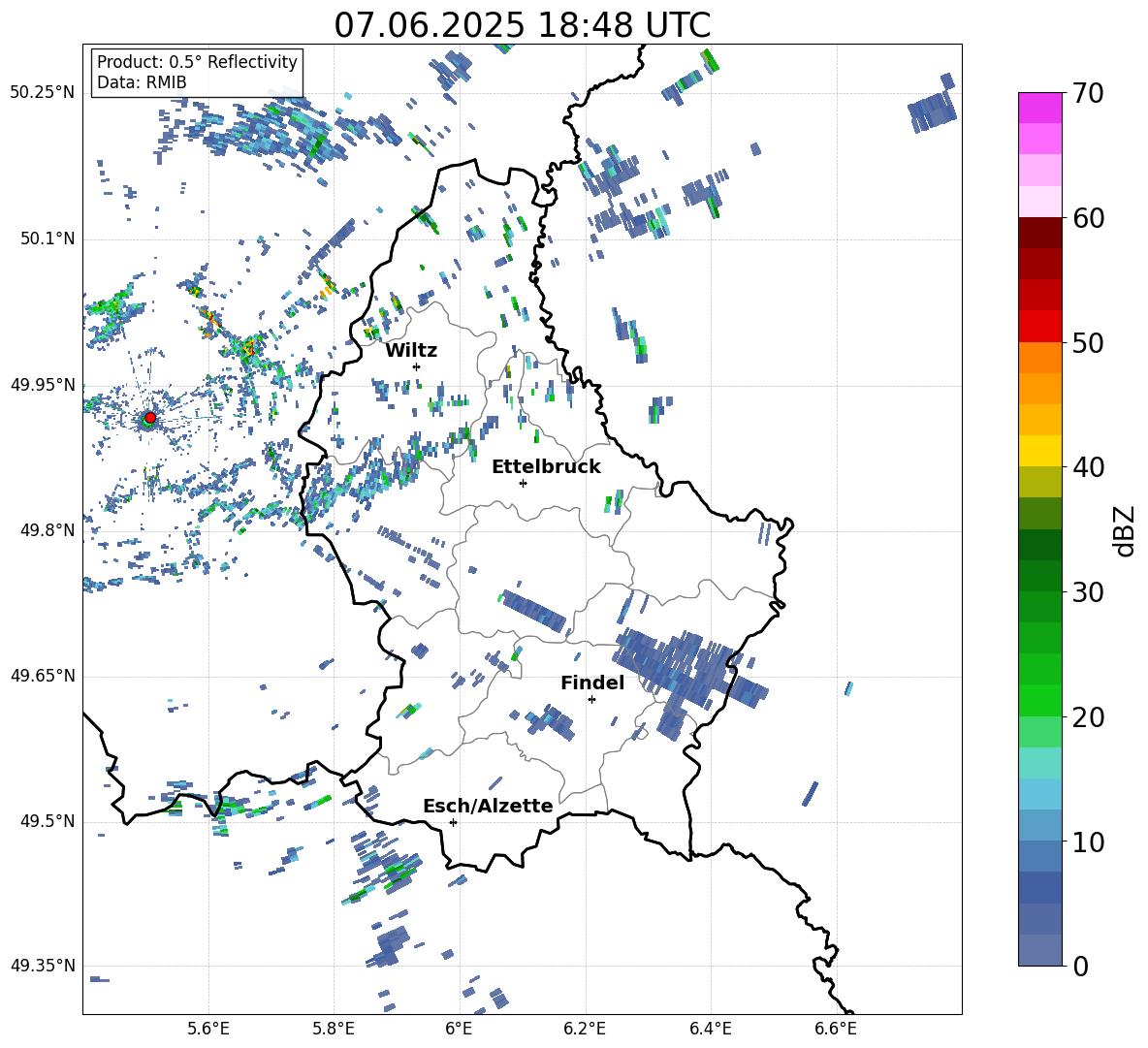Click the dBZ colorbar axis label
The width and height of the screenshot is (1148, 1048).
click(1126, 530)
